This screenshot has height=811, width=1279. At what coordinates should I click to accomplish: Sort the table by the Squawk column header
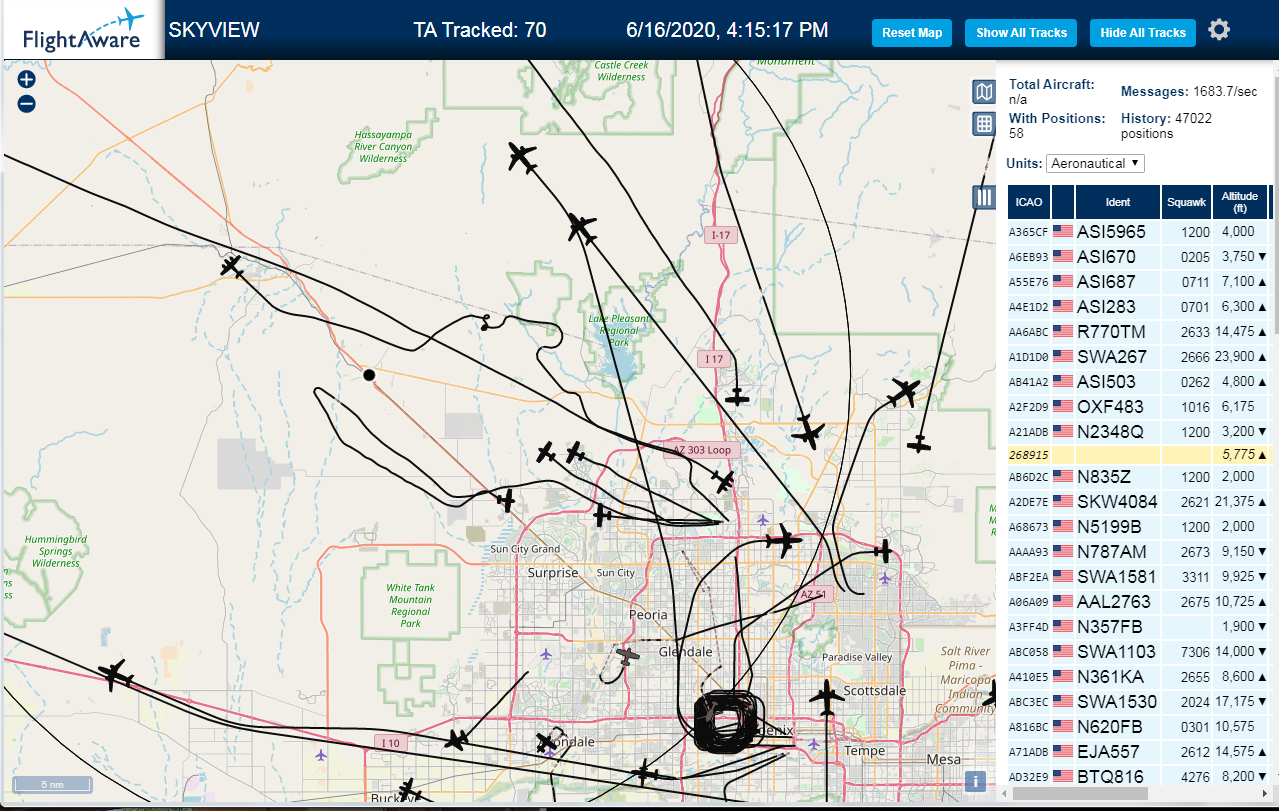pyautogui.click(x=1186, y=202)
